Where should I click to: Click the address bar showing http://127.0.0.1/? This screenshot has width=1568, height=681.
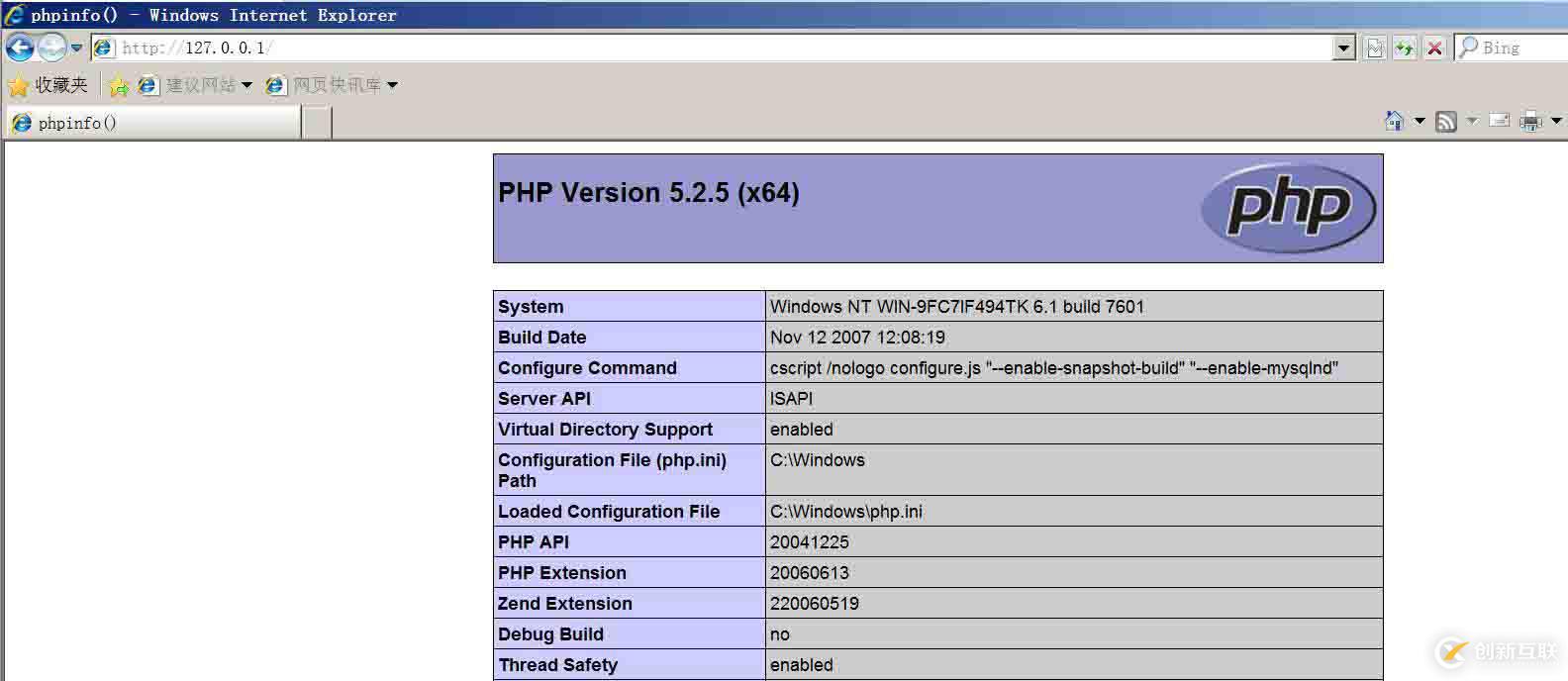click(711, 48)
